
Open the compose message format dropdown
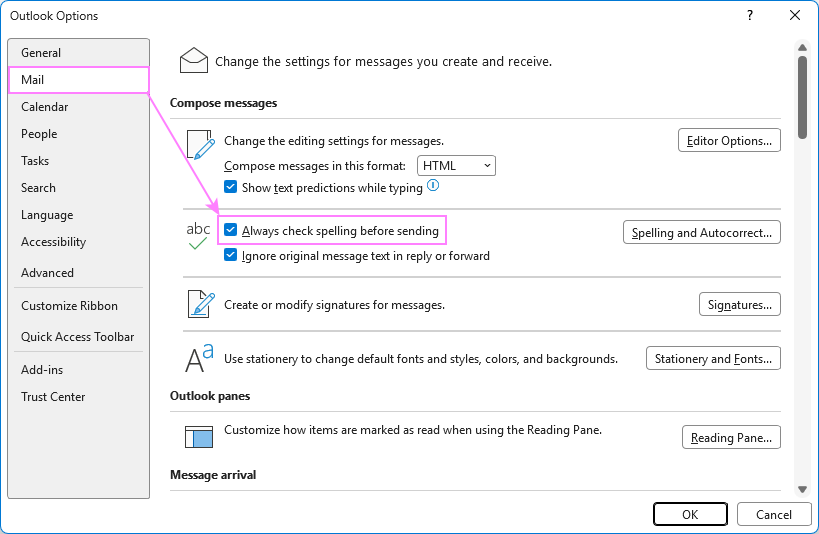[456, 166]
